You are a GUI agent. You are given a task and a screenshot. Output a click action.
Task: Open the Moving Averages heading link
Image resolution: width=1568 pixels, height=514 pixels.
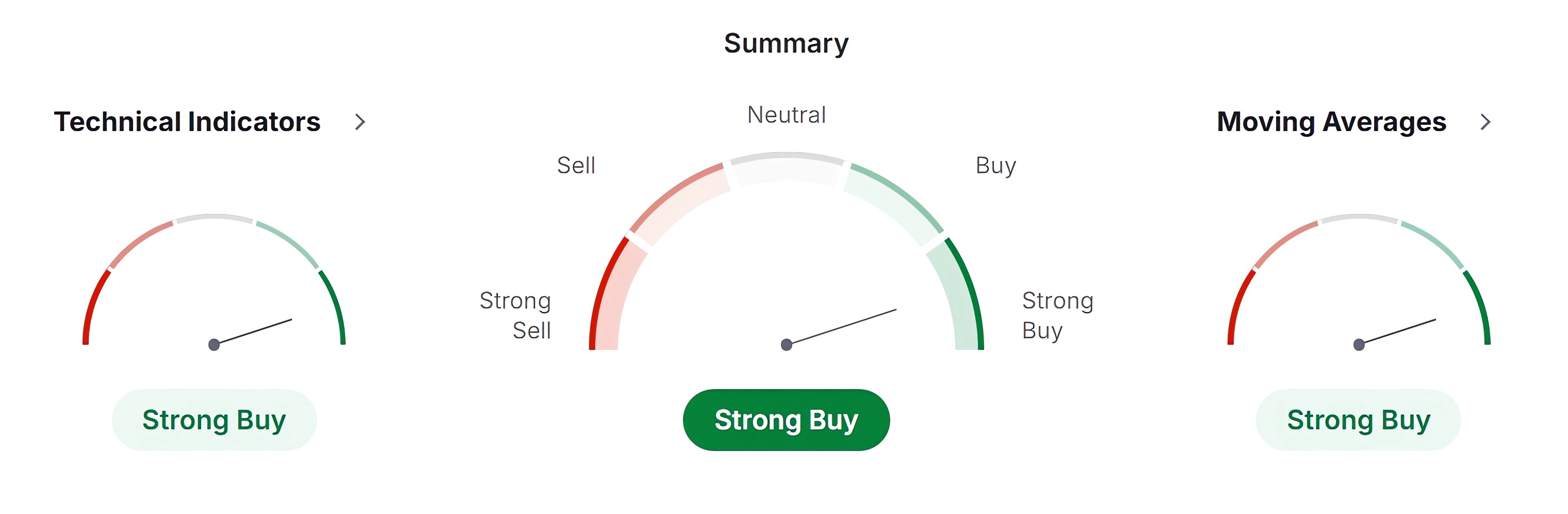click(x=1331, y=122)
